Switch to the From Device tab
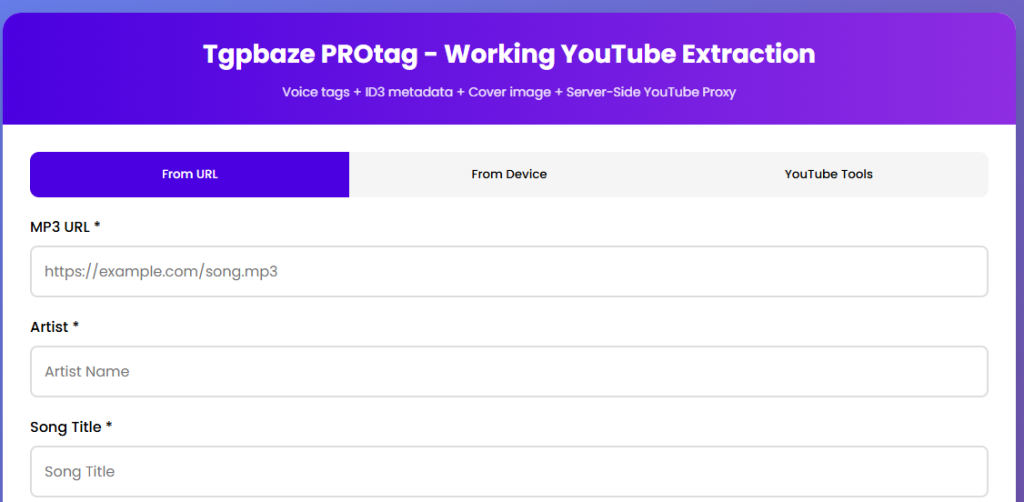Image resolution: width=1024 pixels, height=502 pixels. point(509,174)
